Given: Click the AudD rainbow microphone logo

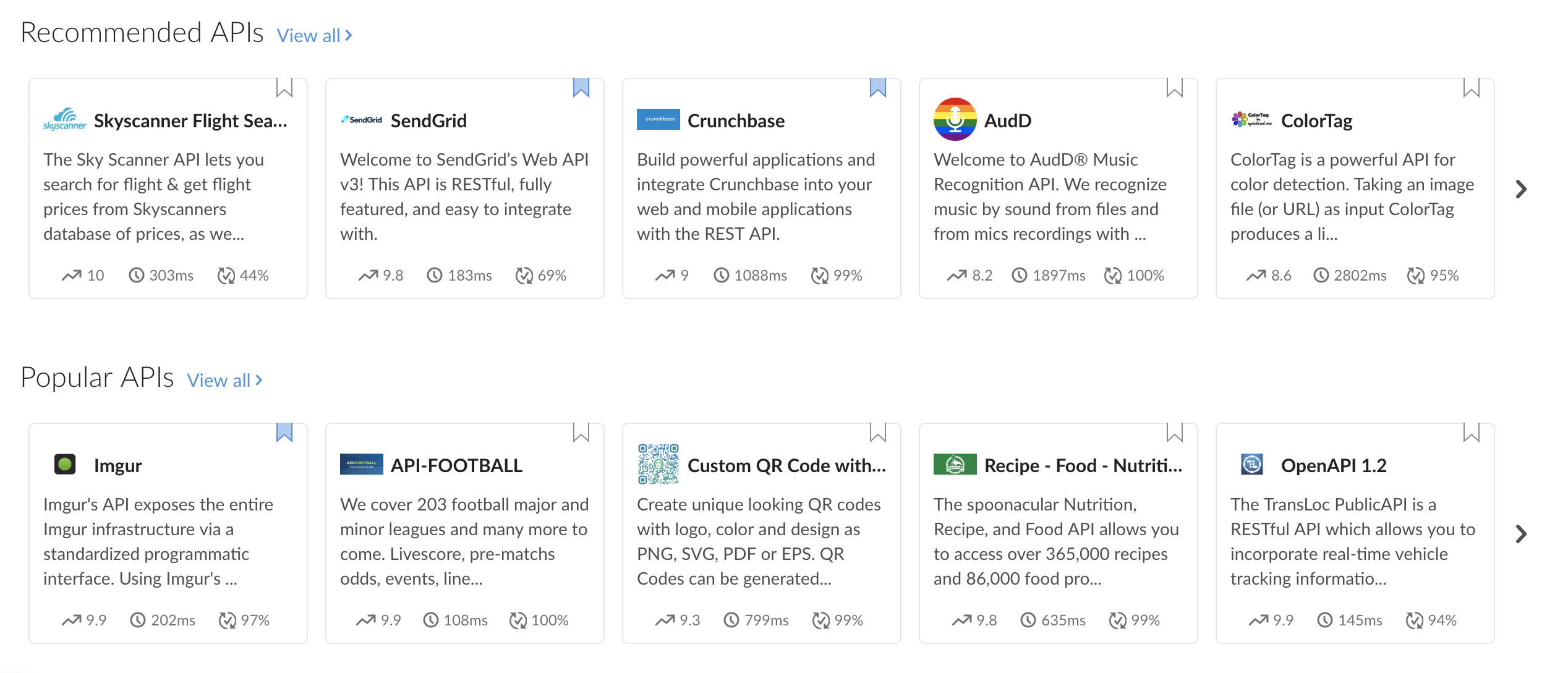Looking at the screenshot, I should pyautogui.click(x=955, y=119).
